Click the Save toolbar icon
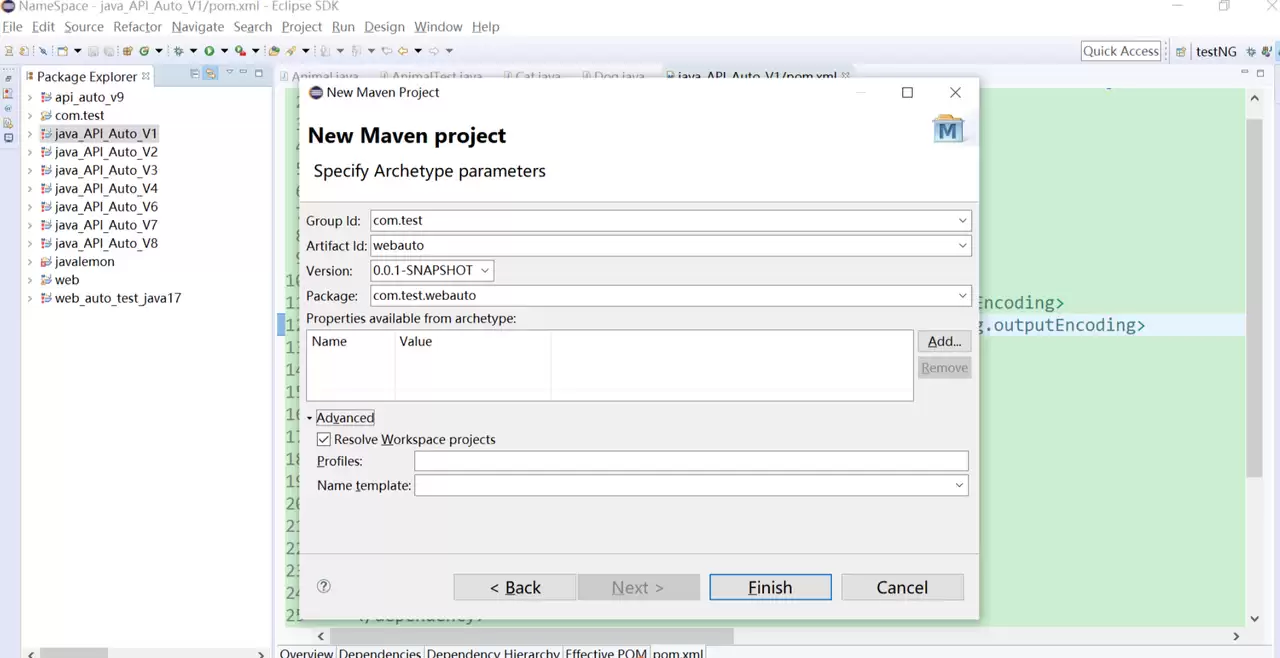1280x658 pixels. [x=91, y=51]
